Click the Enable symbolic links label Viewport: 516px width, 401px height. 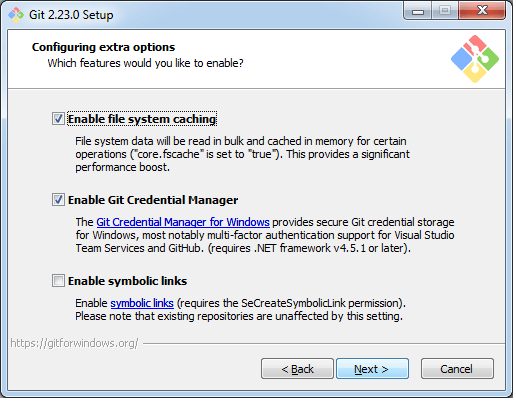[x=127, y=281]
